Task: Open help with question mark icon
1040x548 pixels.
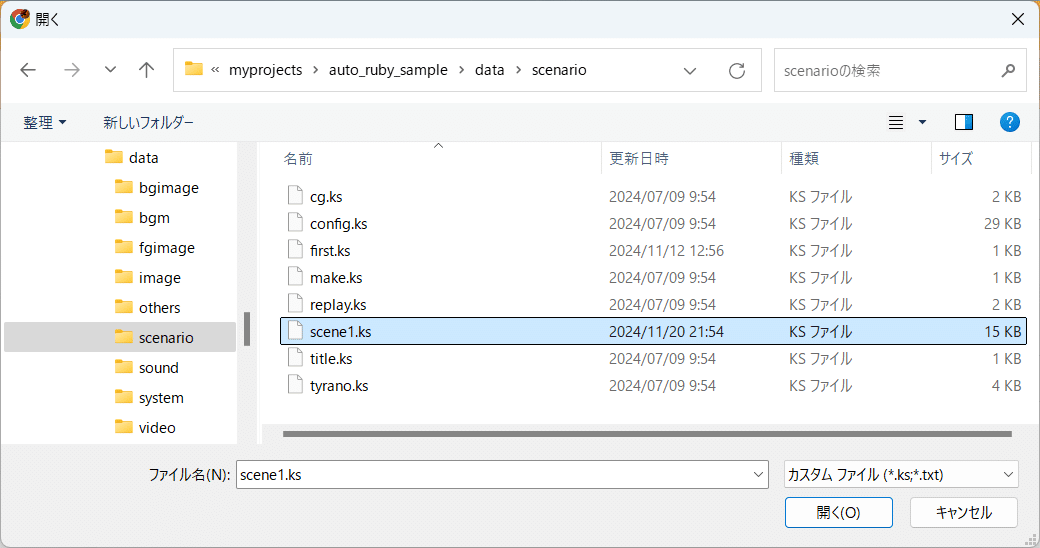Action: (1009, 122)
